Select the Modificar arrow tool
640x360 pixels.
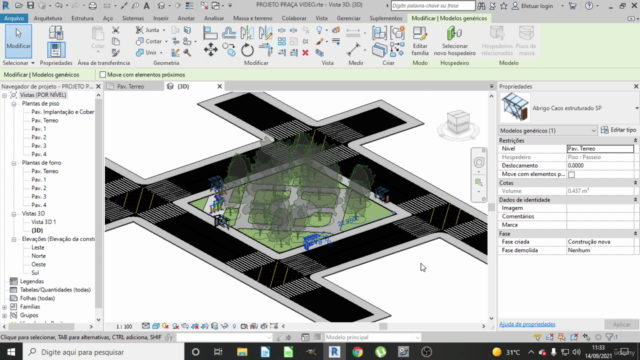pyautogui.click(x=18, y=41)
